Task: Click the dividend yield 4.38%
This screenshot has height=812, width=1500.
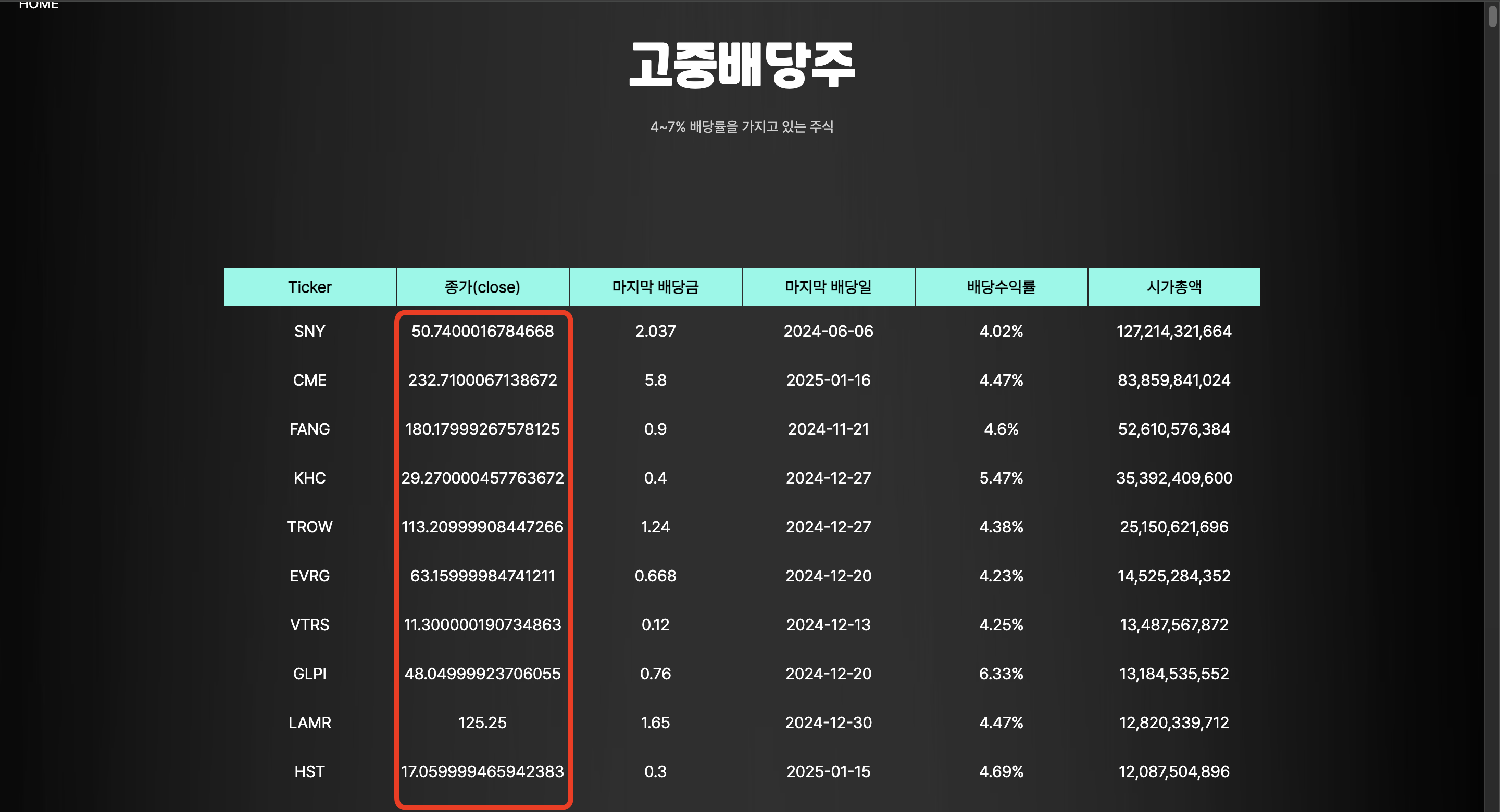Action: point(1002,527)
